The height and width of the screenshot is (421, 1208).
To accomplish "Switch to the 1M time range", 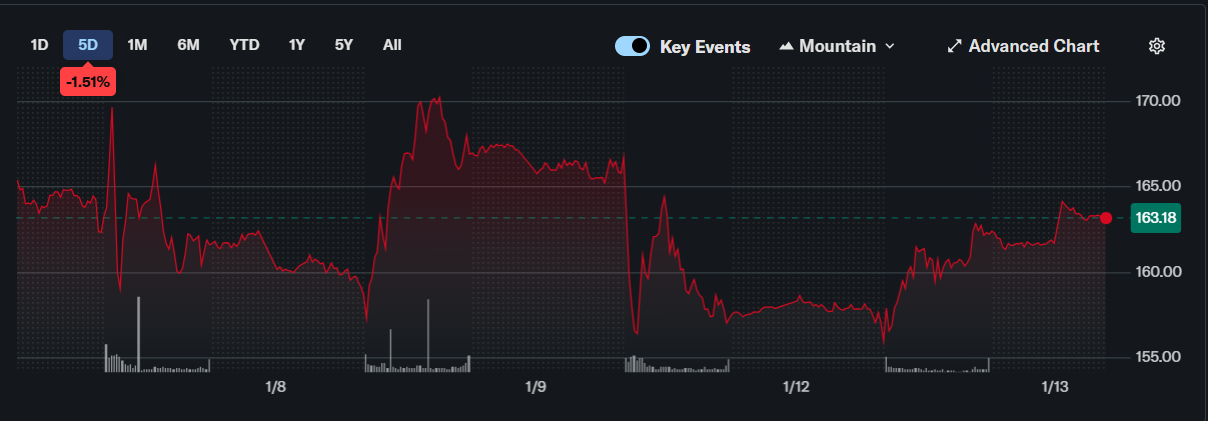I will point(138,45).
